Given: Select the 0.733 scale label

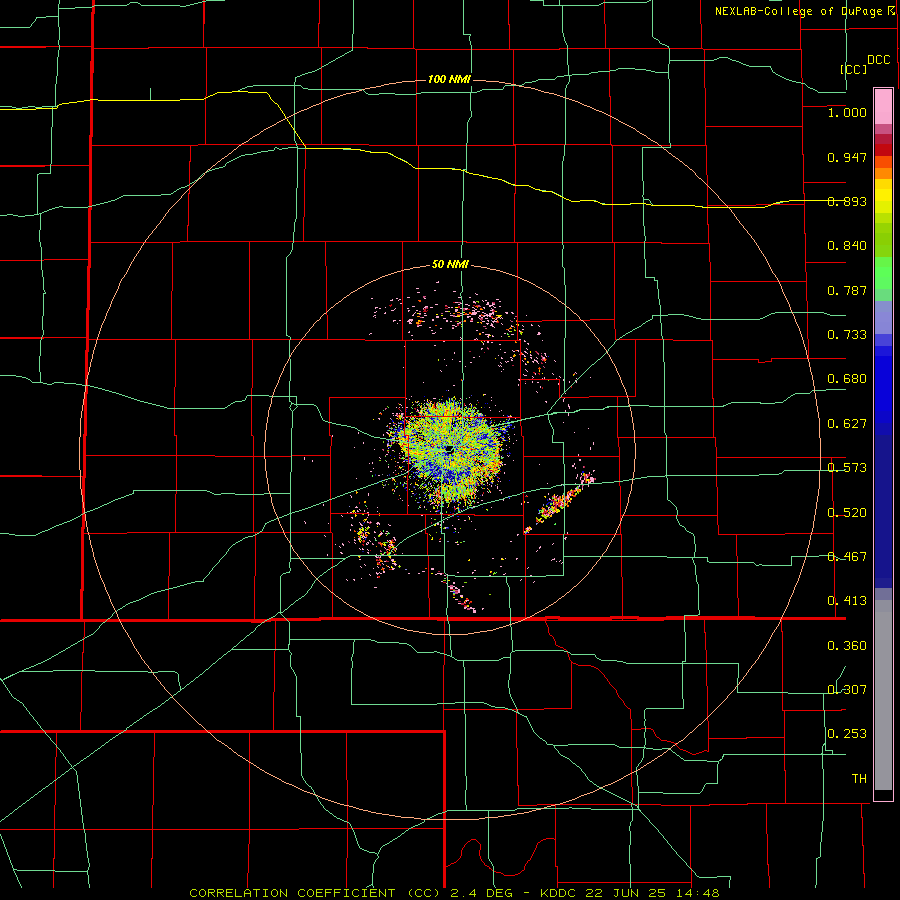Looking at the screenshot, I should point(847,335).
